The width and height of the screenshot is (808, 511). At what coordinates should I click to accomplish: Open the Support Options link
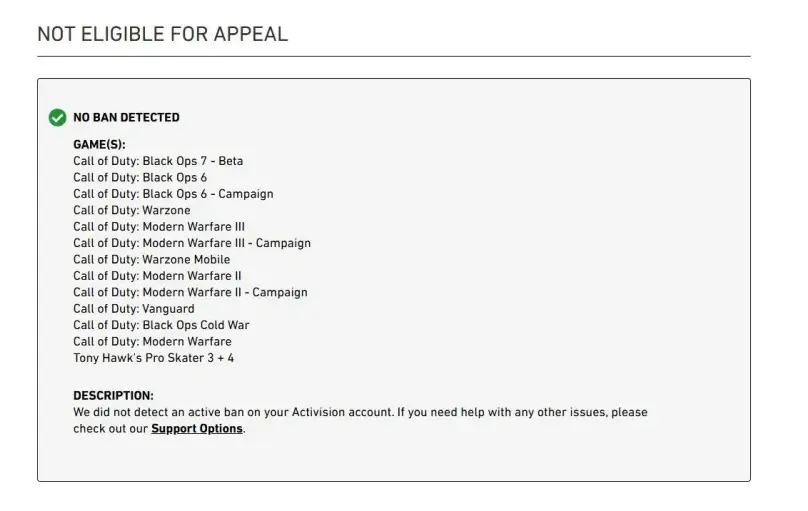[197, 429]
